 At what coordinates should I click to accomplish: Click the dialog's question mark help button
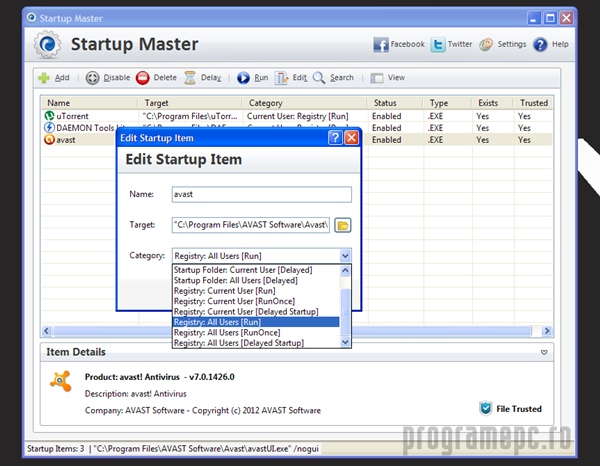335,137
